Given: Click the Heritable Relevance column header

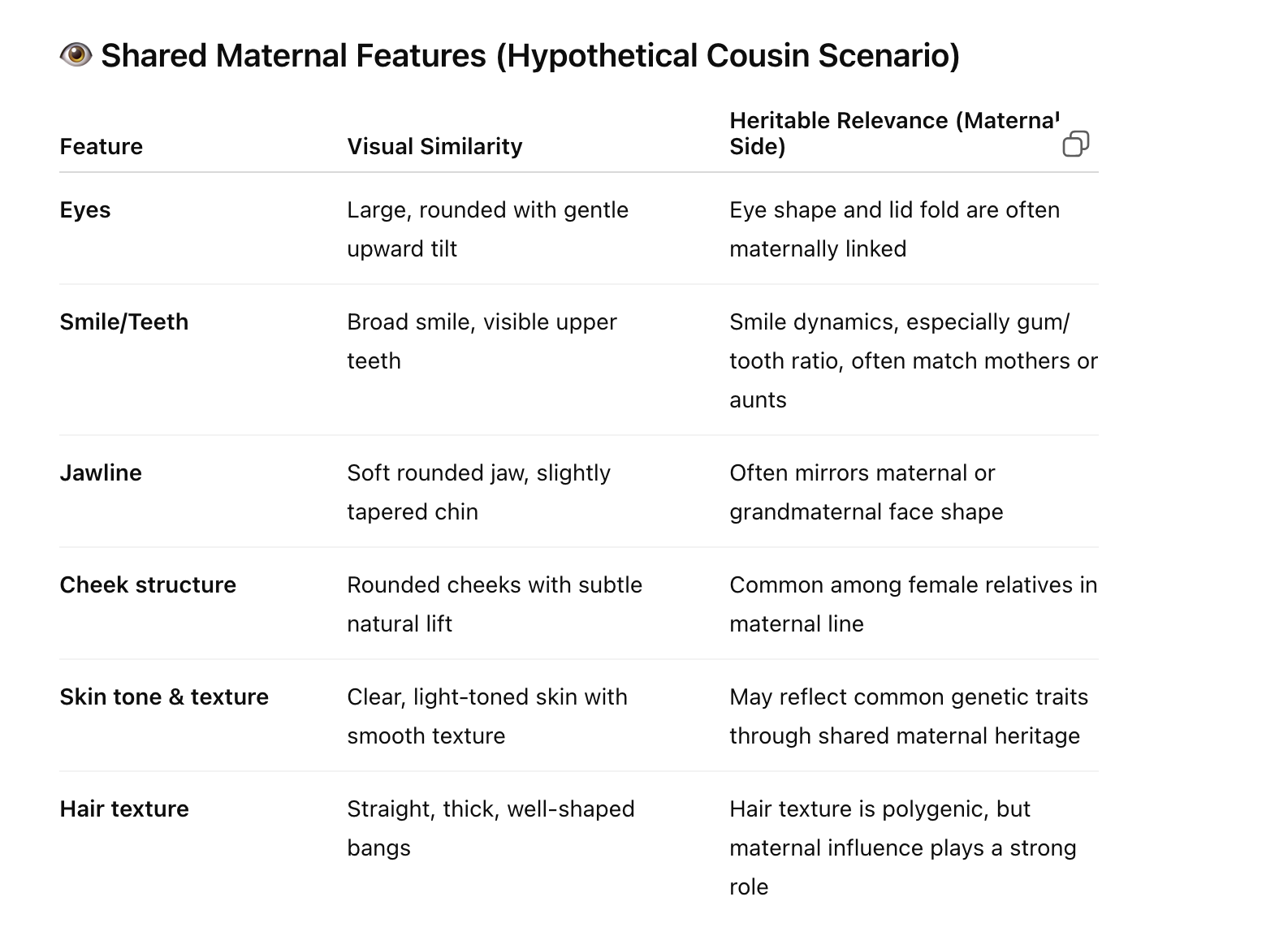Looking at the screenshot, I should 893,133.
